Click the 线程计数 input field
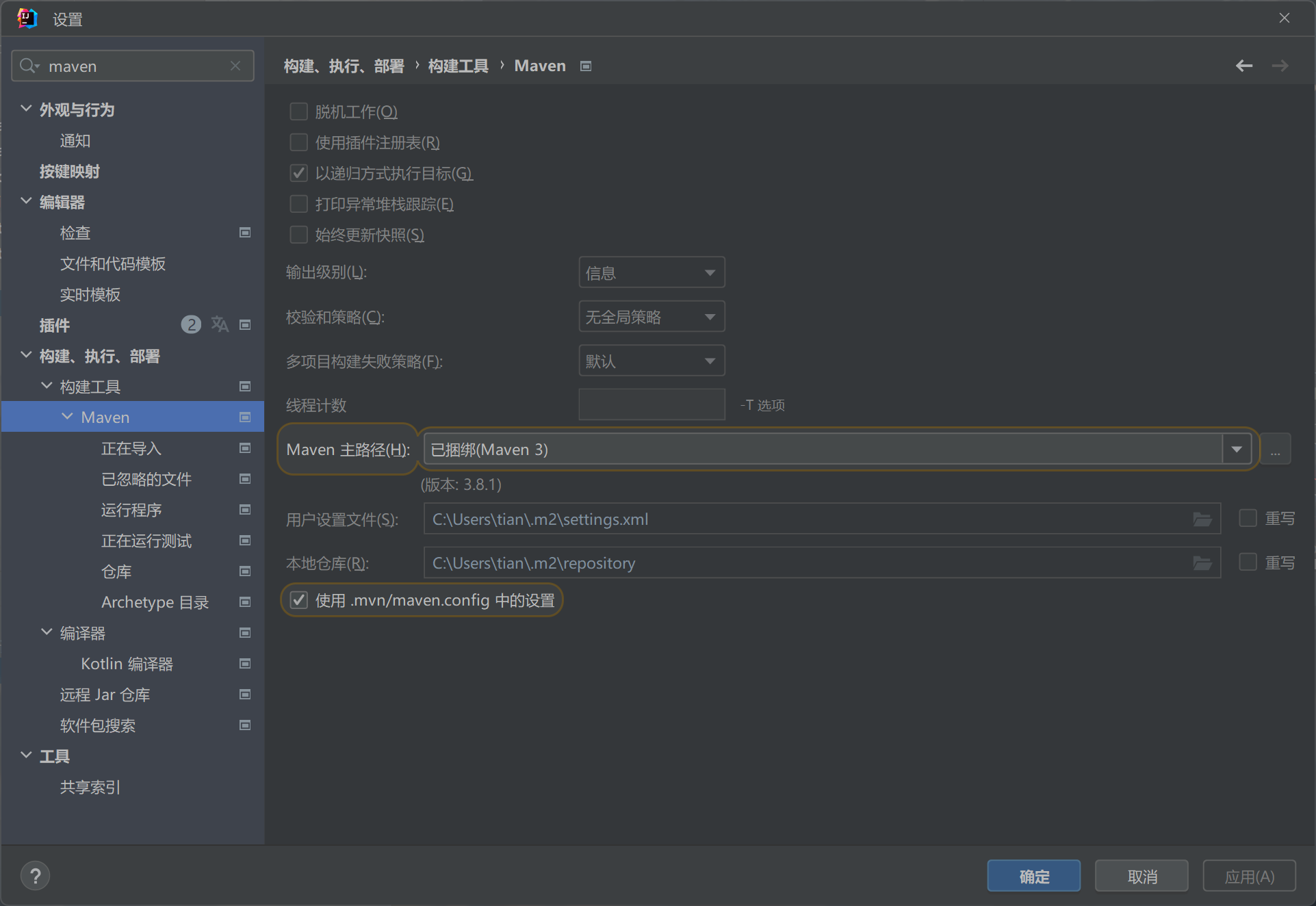 tap(651, 404)
